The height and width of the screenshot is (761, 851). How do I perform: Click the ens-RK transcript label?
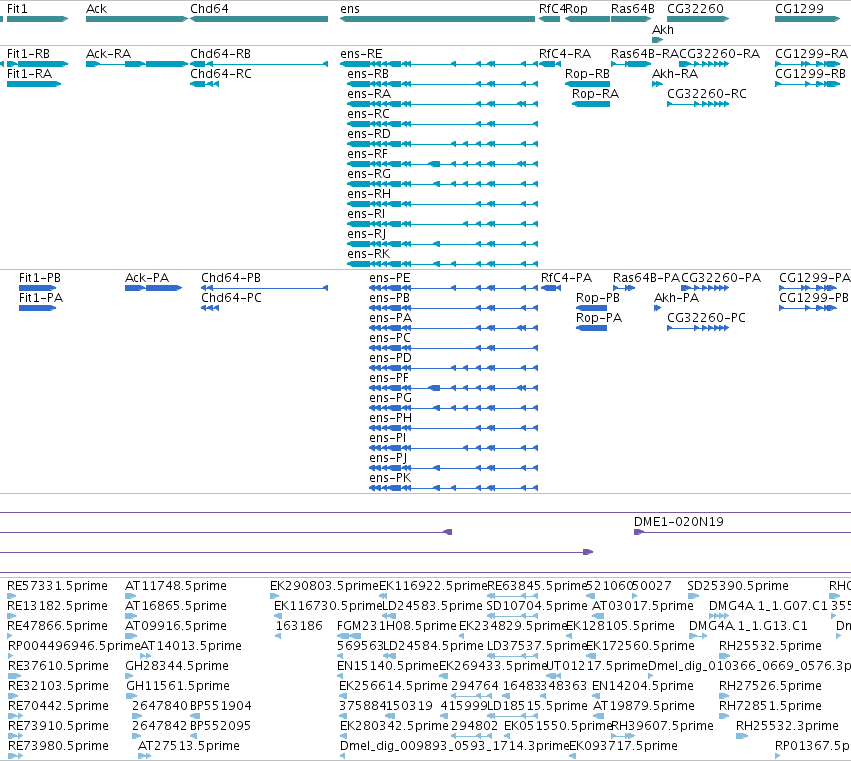(369, 255)
